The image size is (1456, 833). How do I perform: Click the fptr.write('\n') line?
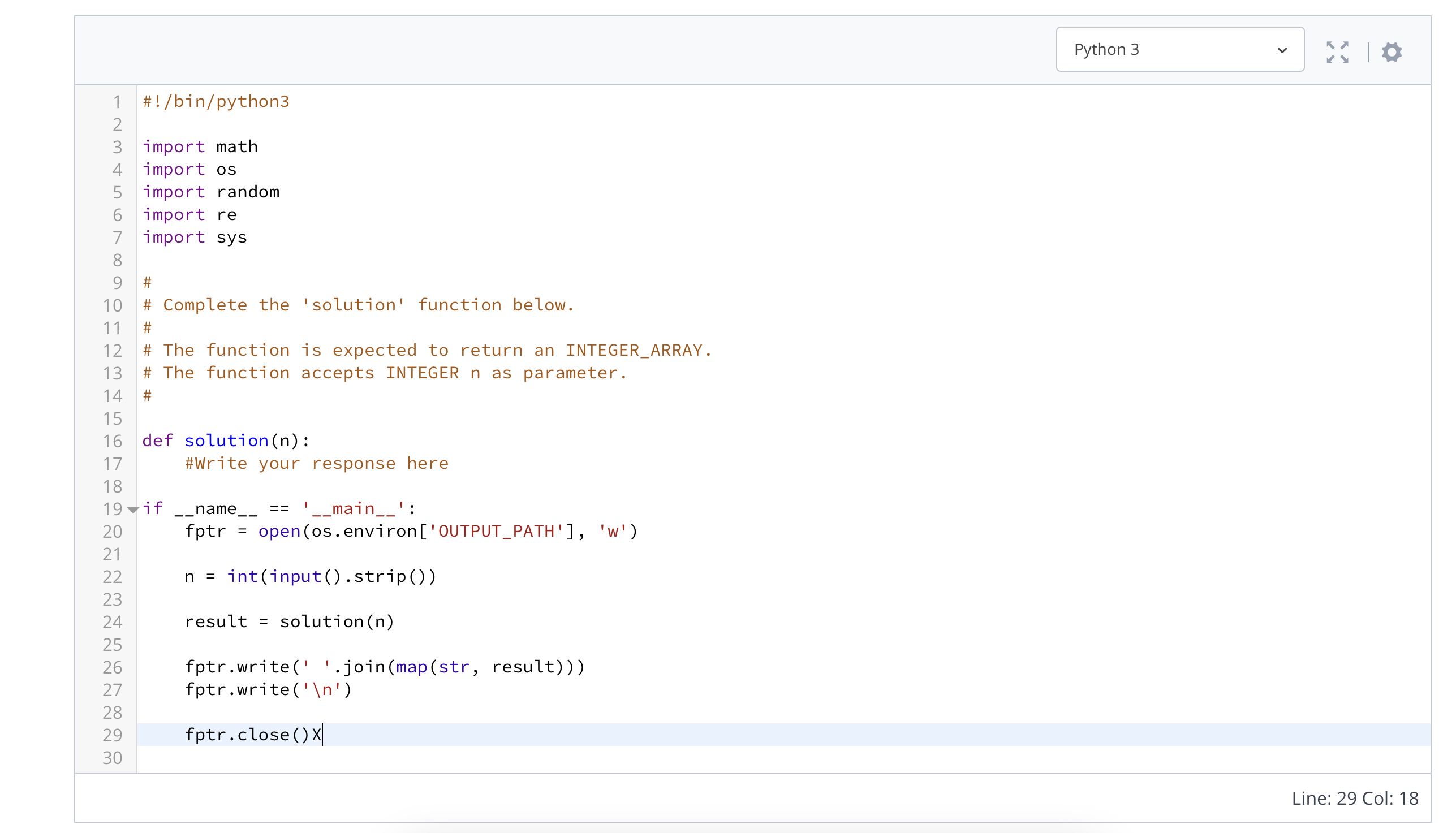tap(267, 689)
